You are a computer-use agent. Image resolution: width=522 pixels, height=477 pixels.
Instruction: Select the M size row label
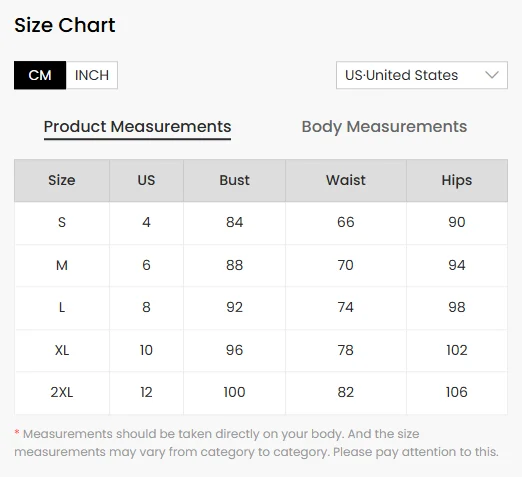62,265
